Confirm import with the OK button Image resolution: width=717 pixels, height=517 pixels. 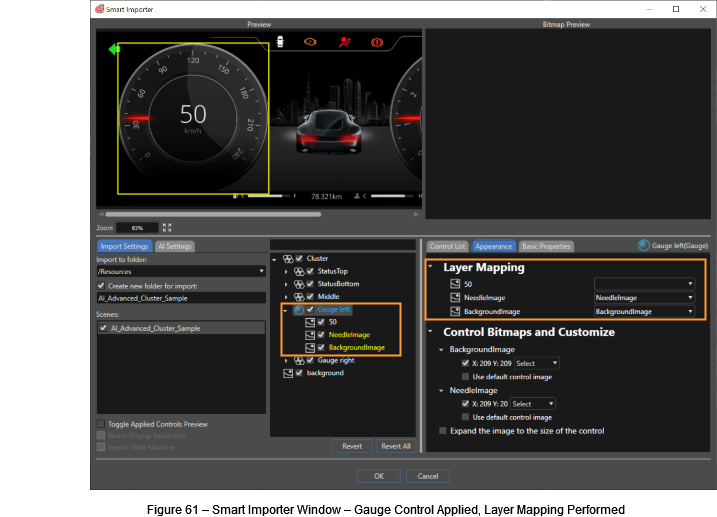[379, 476]
